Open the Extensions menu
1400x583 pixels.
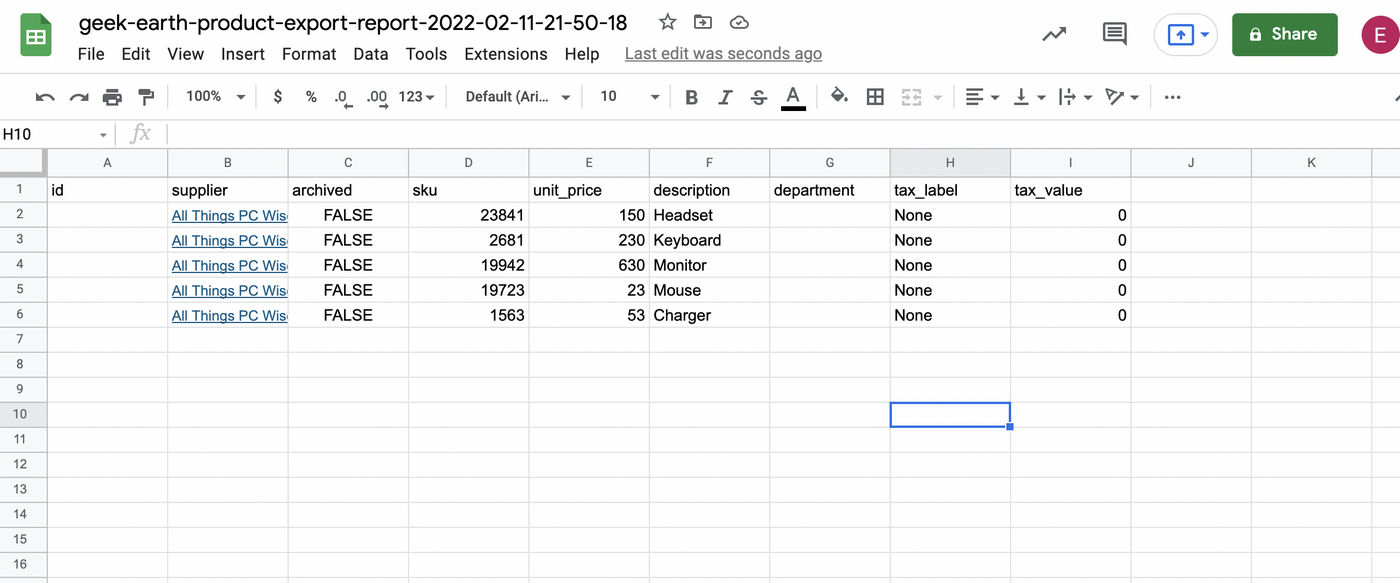pos(505,54)
